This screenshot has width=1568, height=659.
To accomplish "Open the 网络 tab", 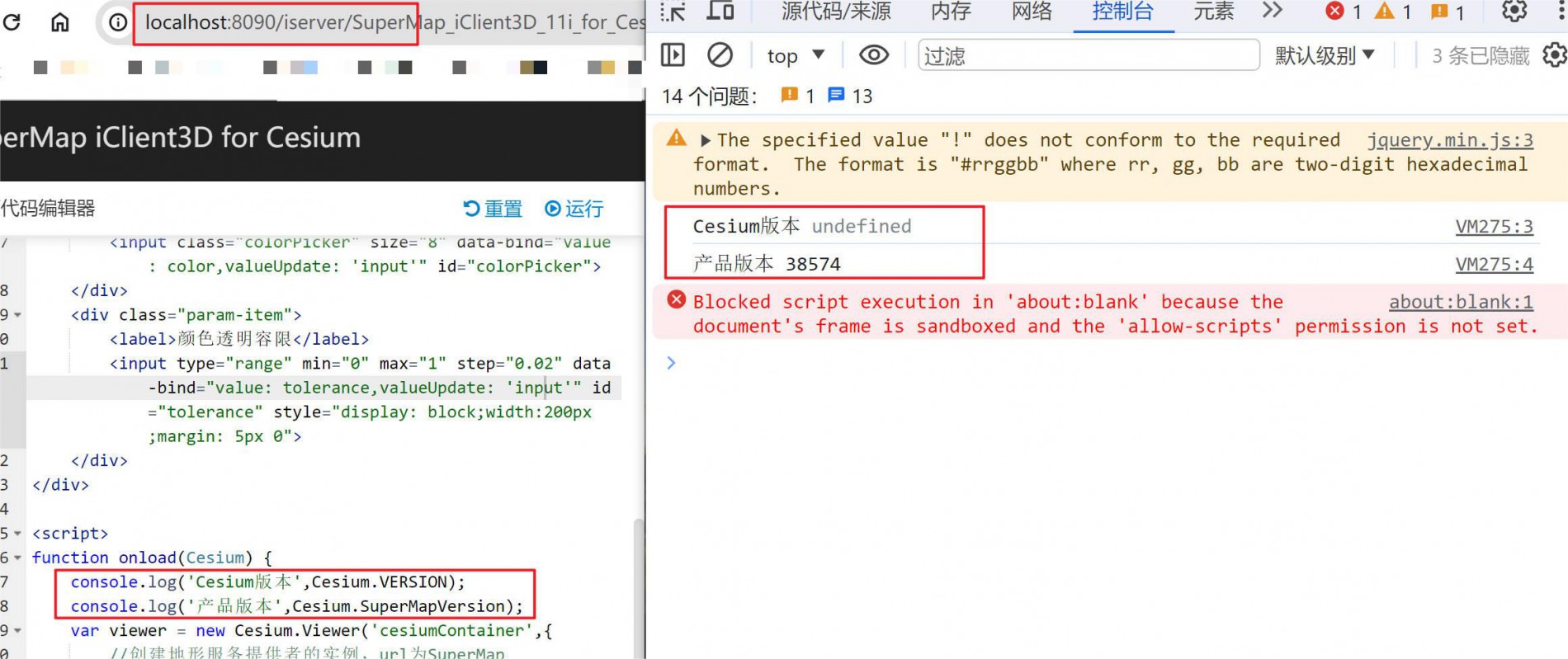I will tap(1032, 12).
